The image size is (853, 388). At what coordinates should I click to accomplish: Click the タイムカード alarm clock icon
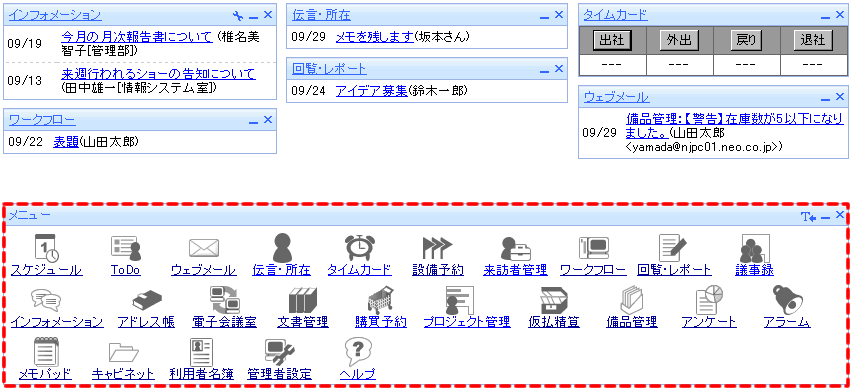tap(360, 248)
